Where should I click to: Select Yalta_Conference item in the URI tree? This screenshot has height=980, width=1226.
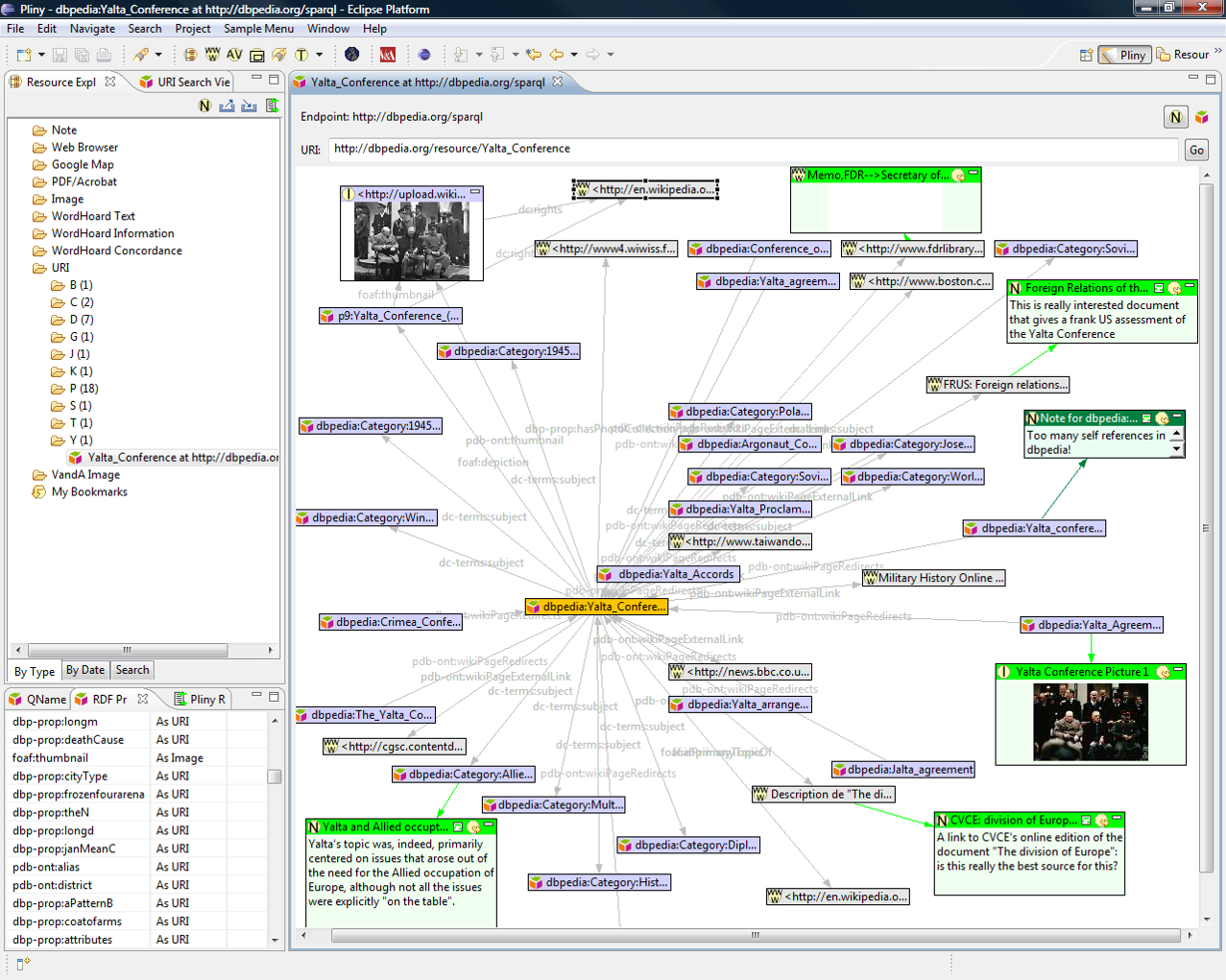click(175, 458)
